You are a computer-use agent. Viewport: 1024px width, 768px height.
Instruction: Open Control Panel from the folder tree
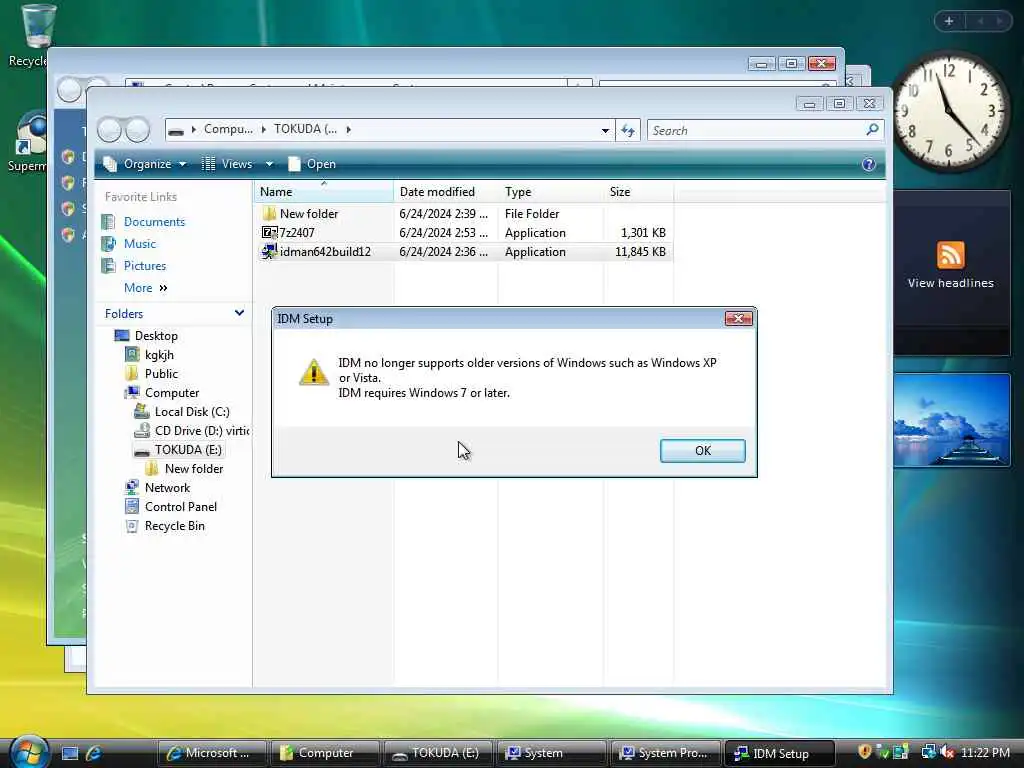point(181,507)
